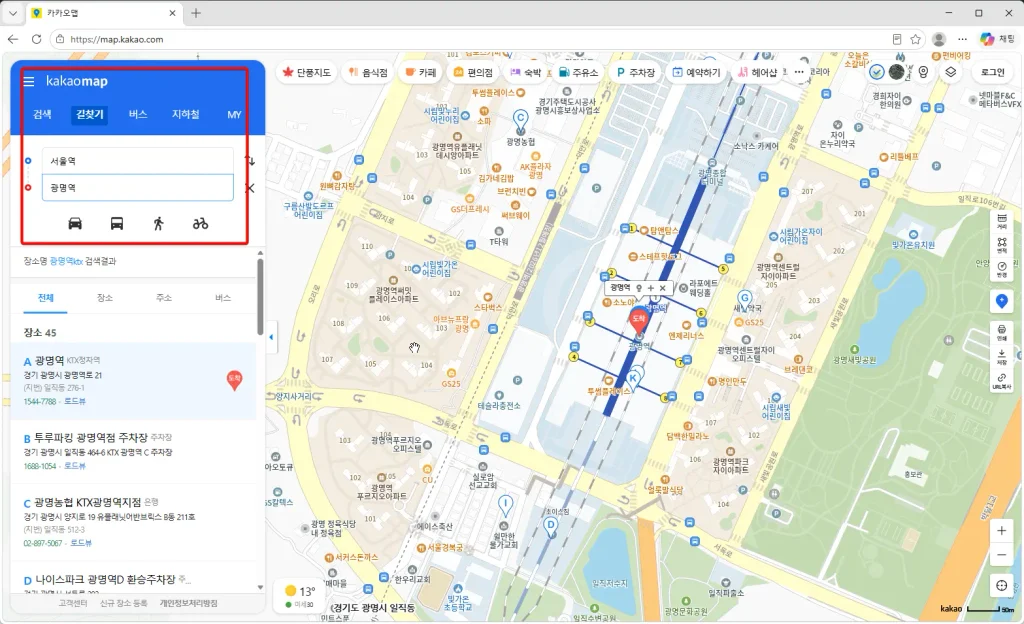This screenshot has width=1024, height=624.
Task: Zoom in with the plus button
Action: pos(1002,531)
